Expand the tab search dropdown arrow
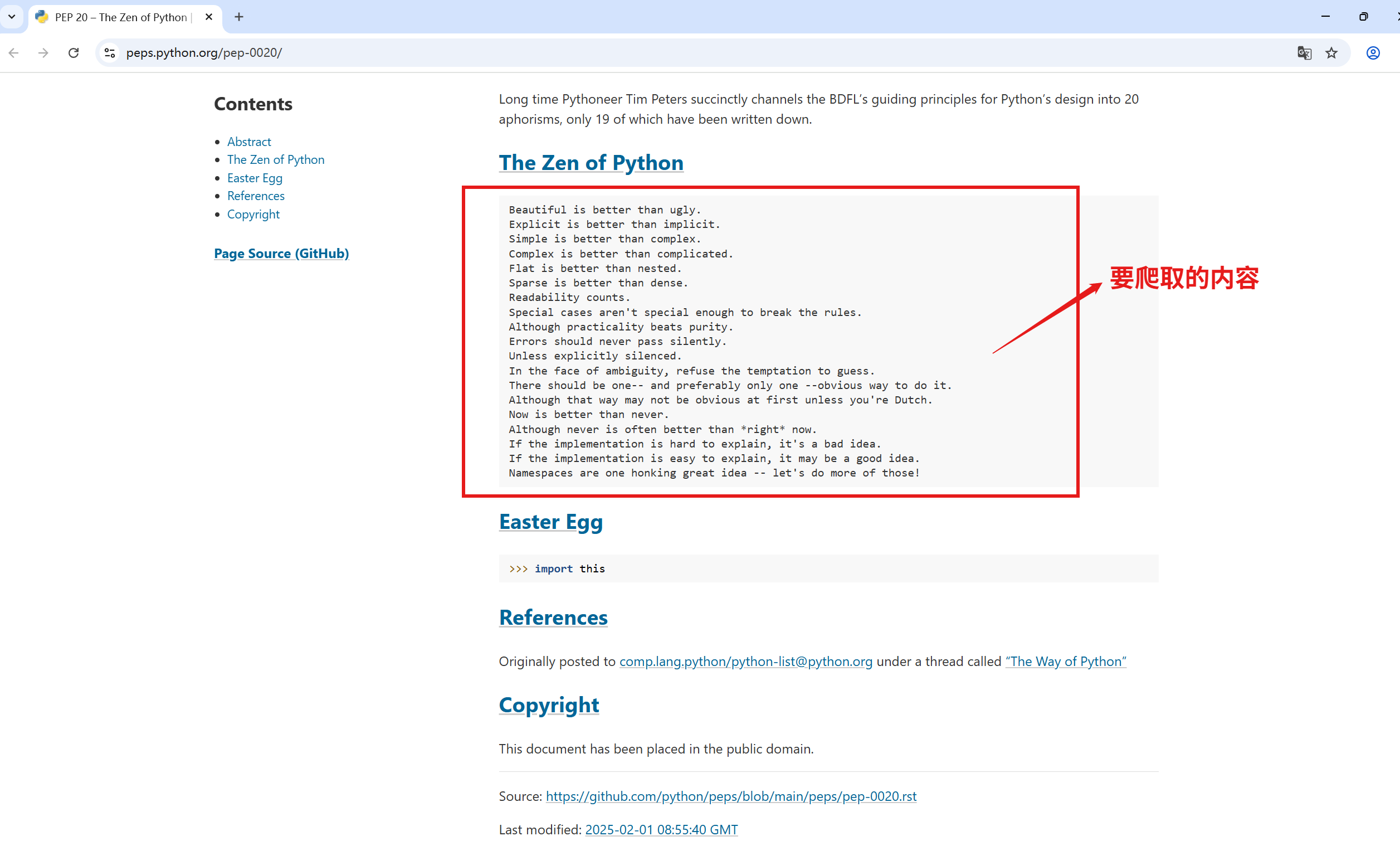Screen dimensions: 1400x841 coord(11,17)
